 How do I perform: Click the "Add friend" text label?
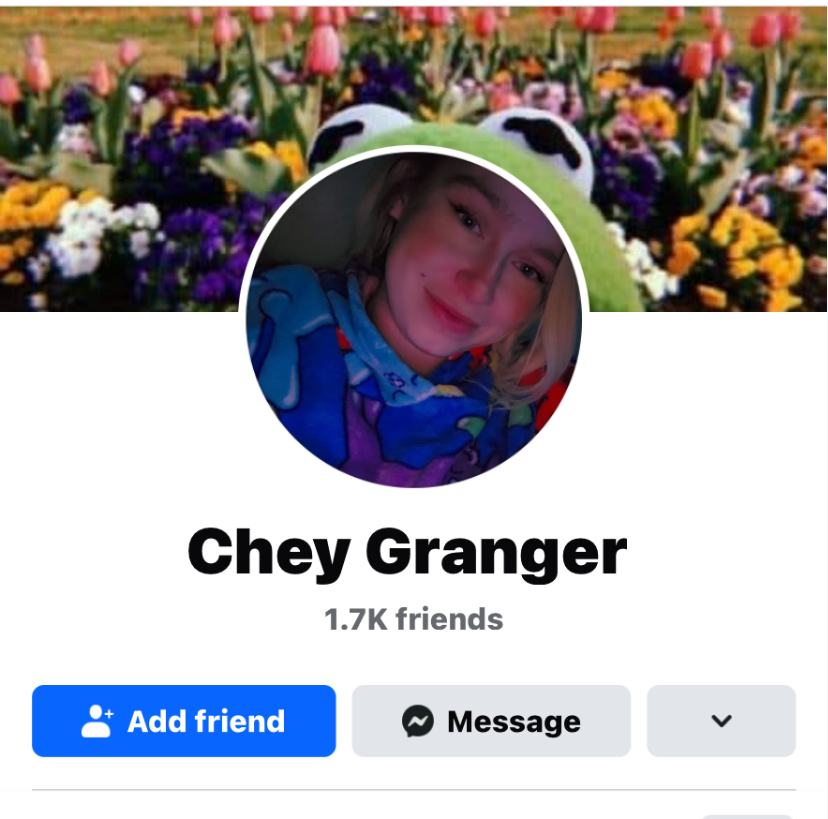pyautogui.click(x=206, y=721)
